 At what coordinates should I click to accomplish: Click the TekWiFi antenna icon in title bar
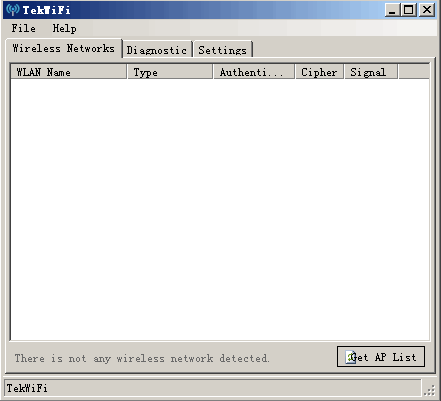(x=13, y=10)
